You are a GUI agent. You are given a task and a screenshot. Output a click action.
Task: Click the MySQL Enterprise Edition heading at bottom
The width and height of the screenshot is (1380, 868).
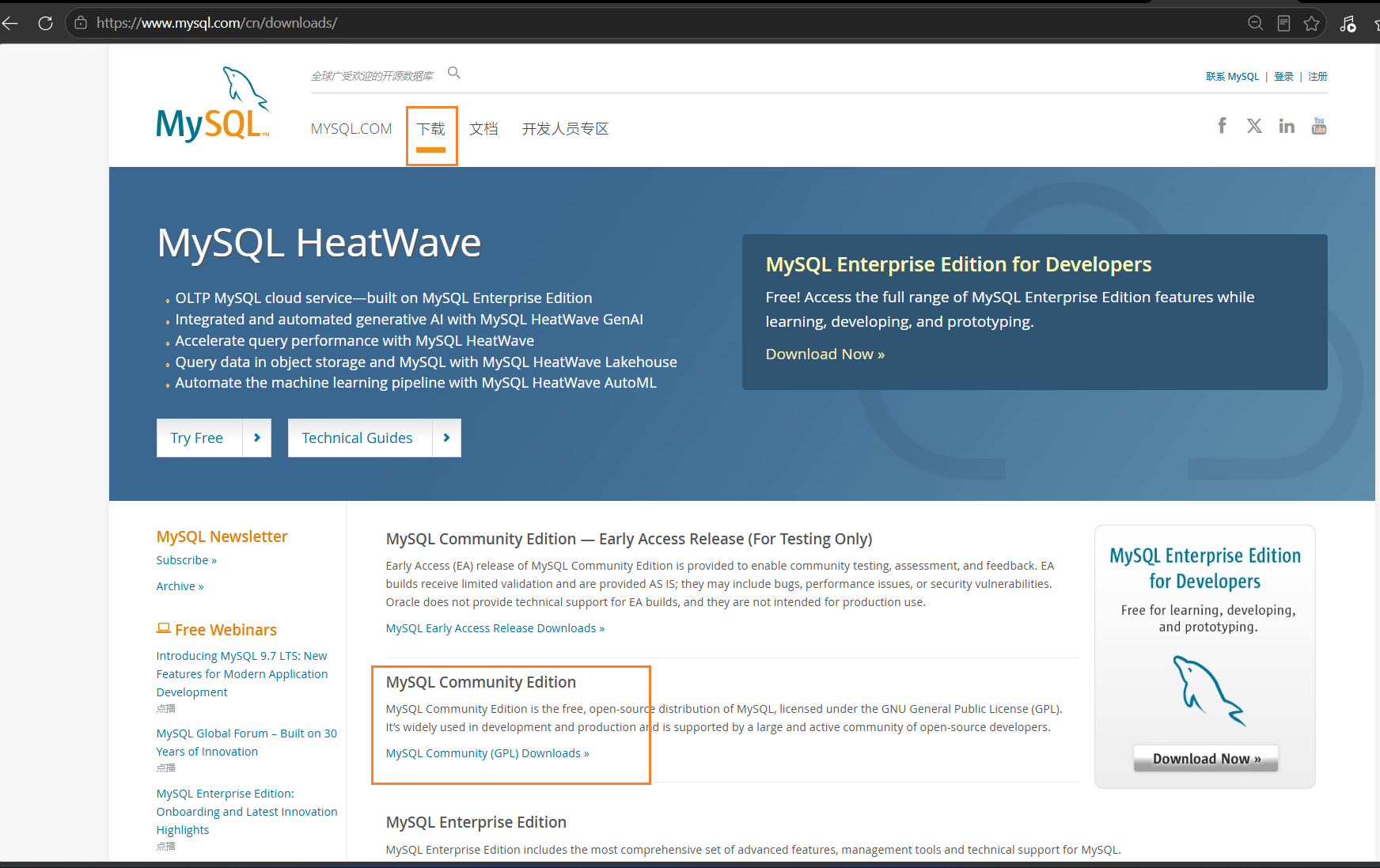click(476, 822)
